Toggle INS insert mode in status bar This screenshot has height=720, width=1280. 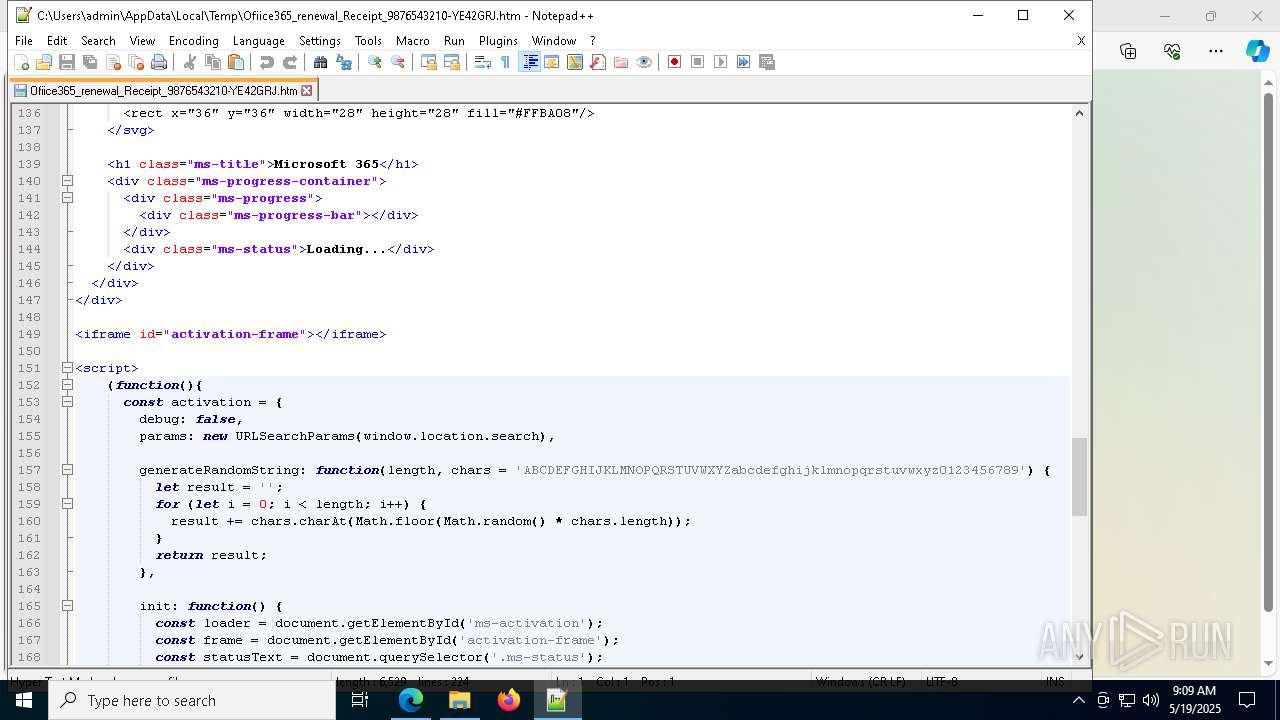pos(1055,681)
